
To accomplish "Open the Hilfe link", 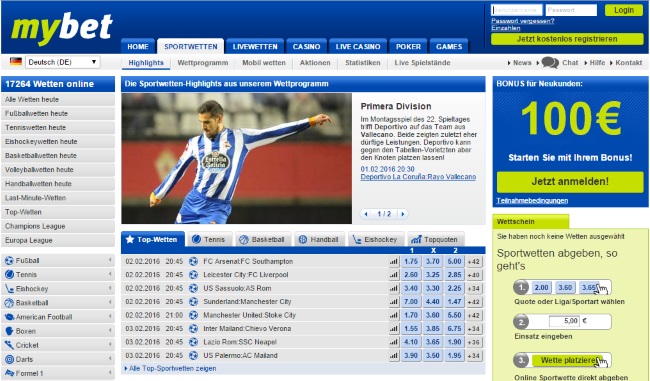I will (x=597, y=63).
